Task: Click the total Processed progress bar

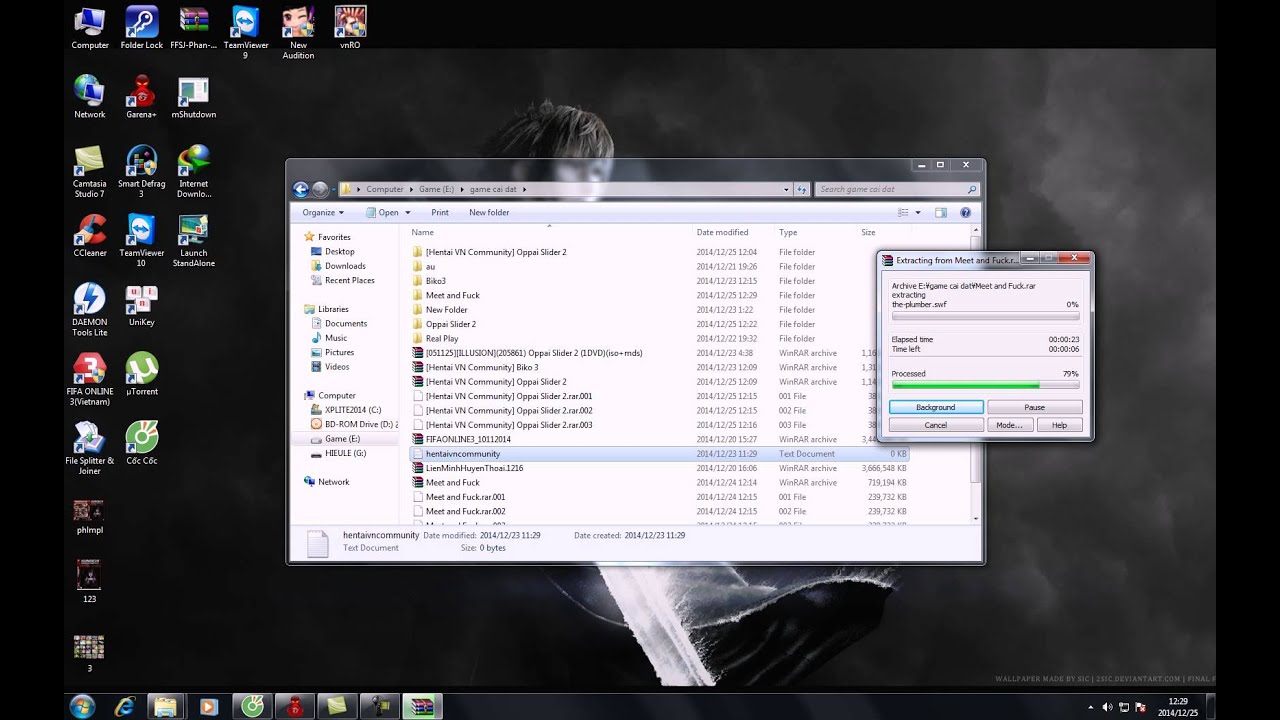Action: 985,384
